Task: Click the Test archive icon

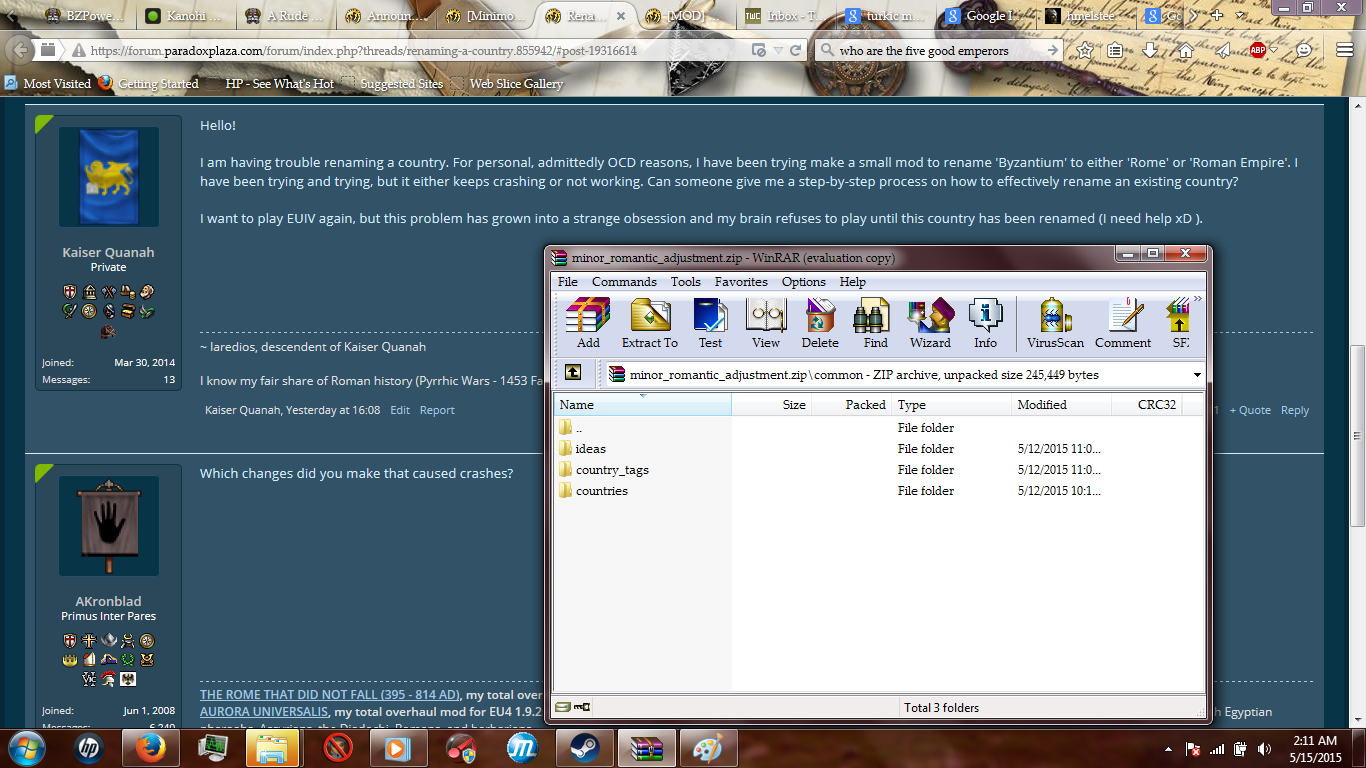Action: click(x=710, y=320)
